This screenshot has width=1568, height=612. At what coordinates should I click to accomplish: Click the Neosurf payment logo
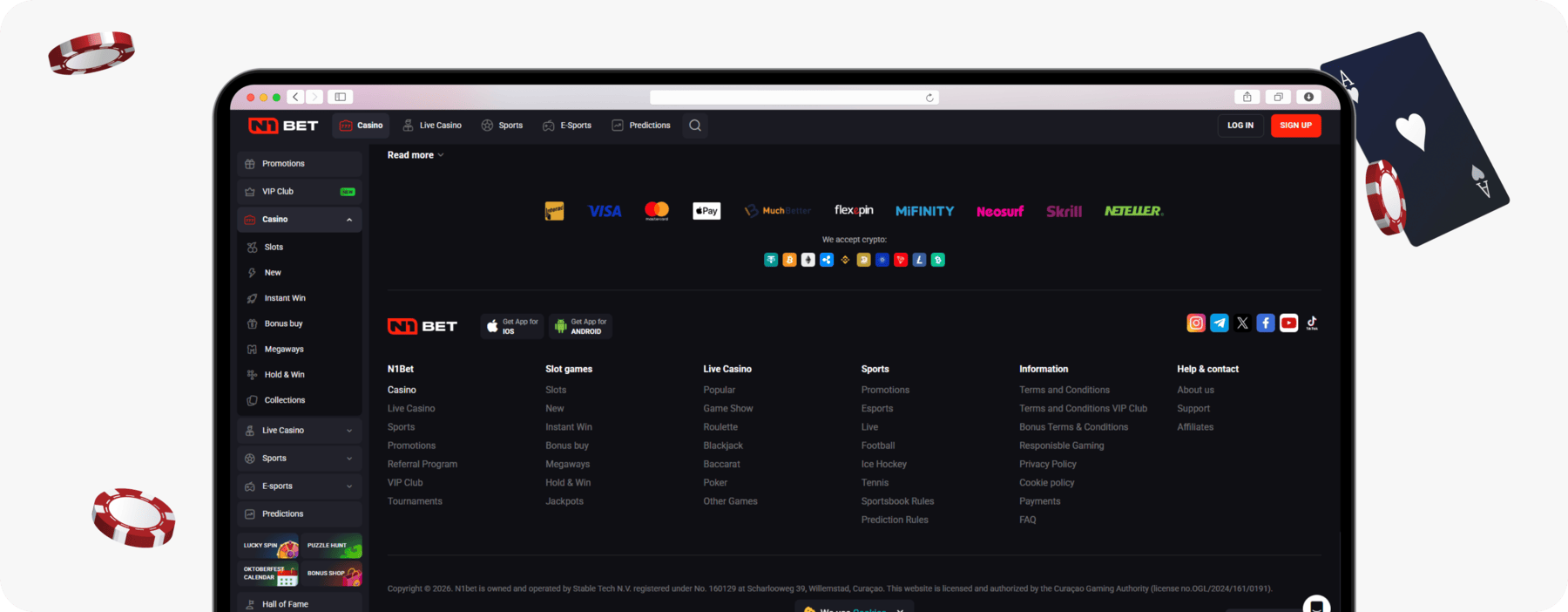click(x=1000, y=211)
